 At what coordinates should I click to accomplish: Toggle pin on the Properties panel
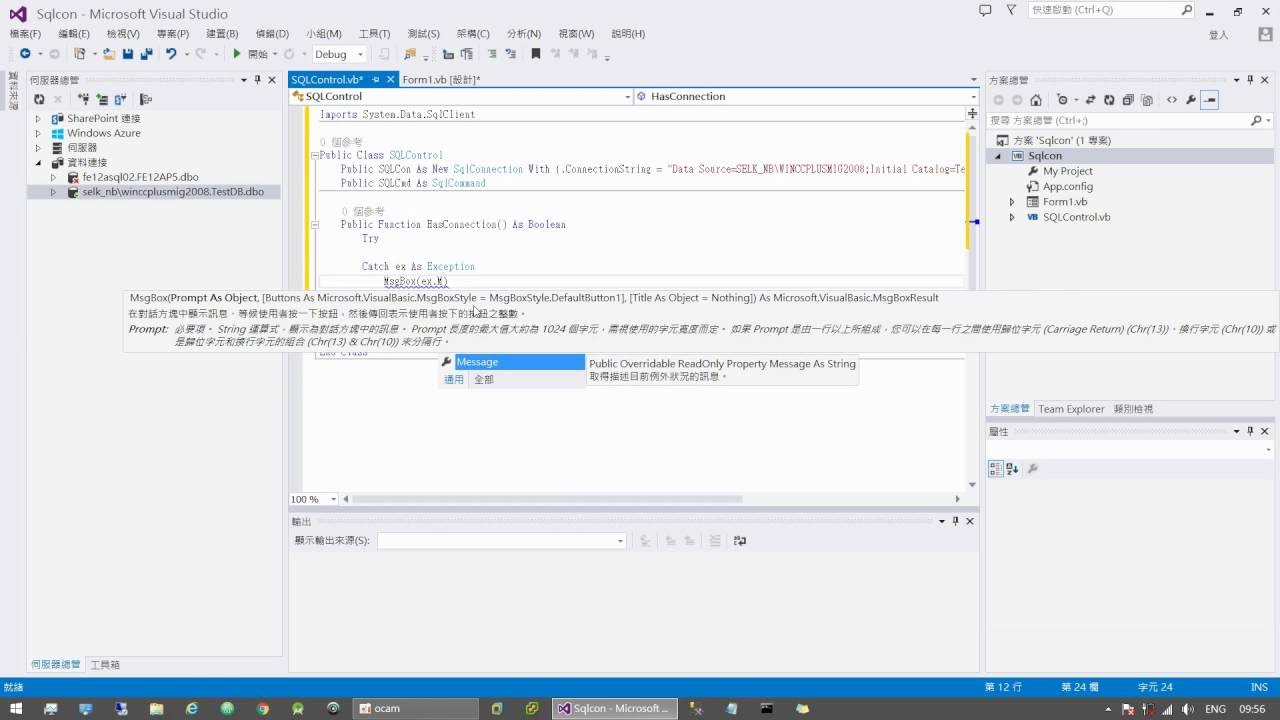pyautogui.click(x=1250, y=431)
